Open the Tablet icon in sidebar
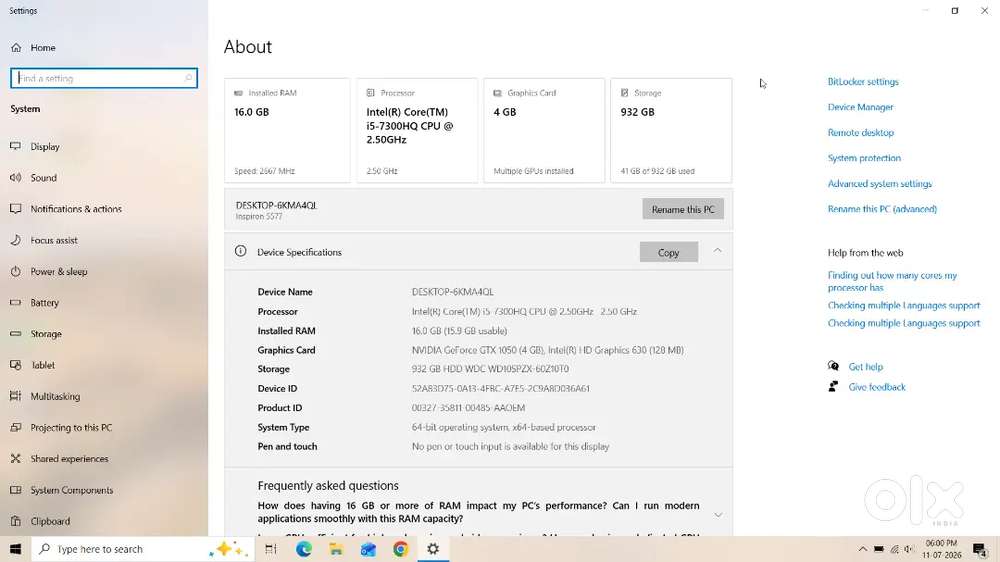Viewport: 1000px width, 562px height. [x=16, y=365]
